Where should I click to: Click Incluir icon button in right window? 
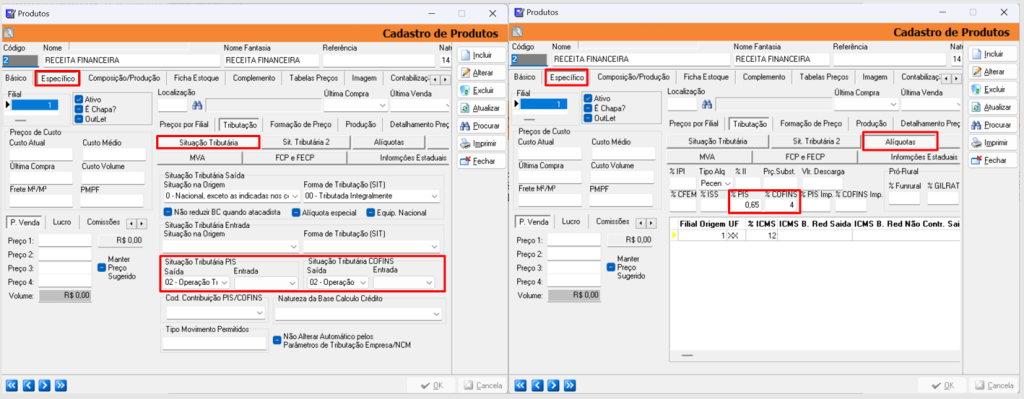992,54
